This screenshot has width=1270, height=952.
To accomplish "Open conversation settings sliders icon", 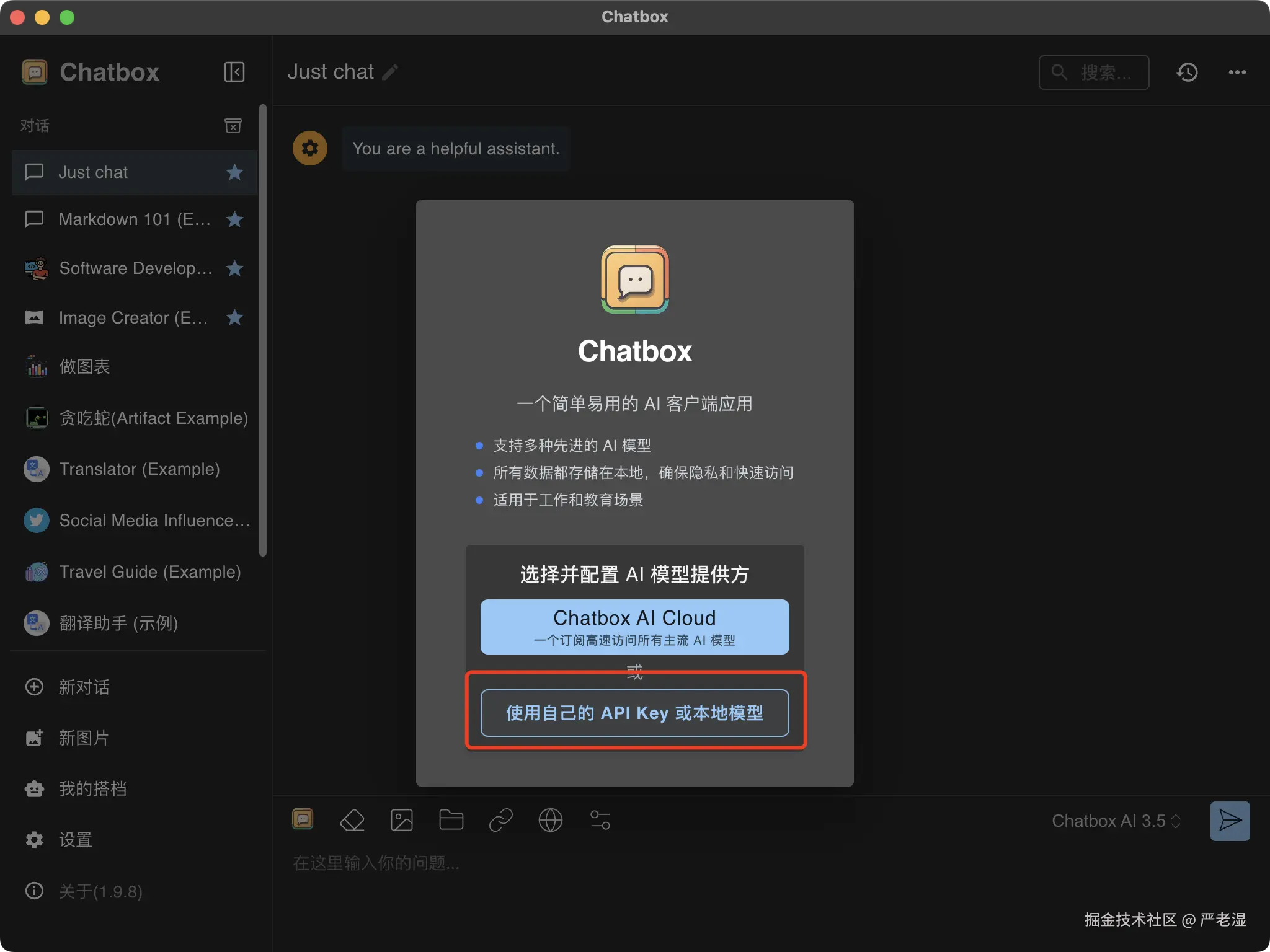I will tap(600, 820).
